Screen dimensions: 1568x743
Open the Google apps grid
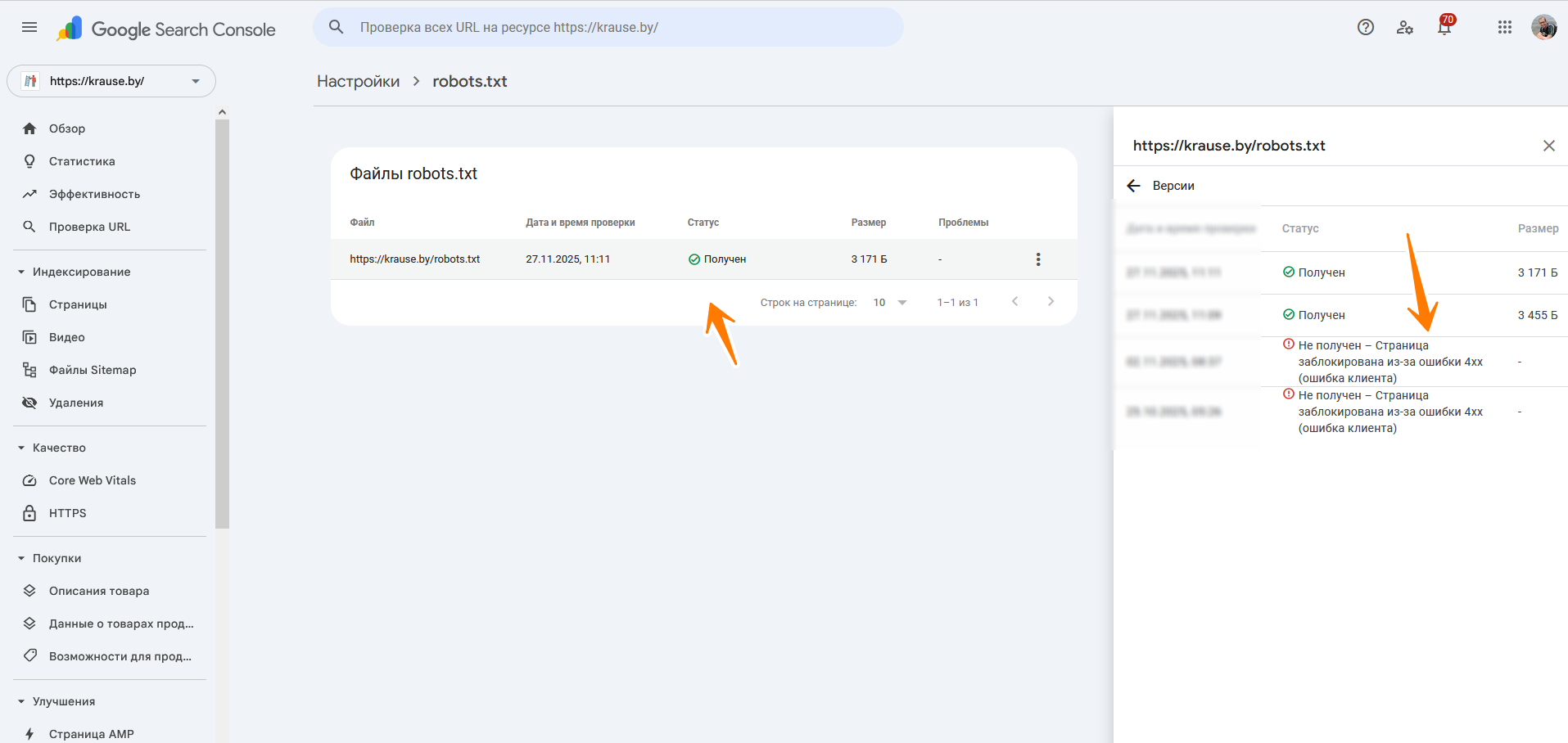(1504, 28)
